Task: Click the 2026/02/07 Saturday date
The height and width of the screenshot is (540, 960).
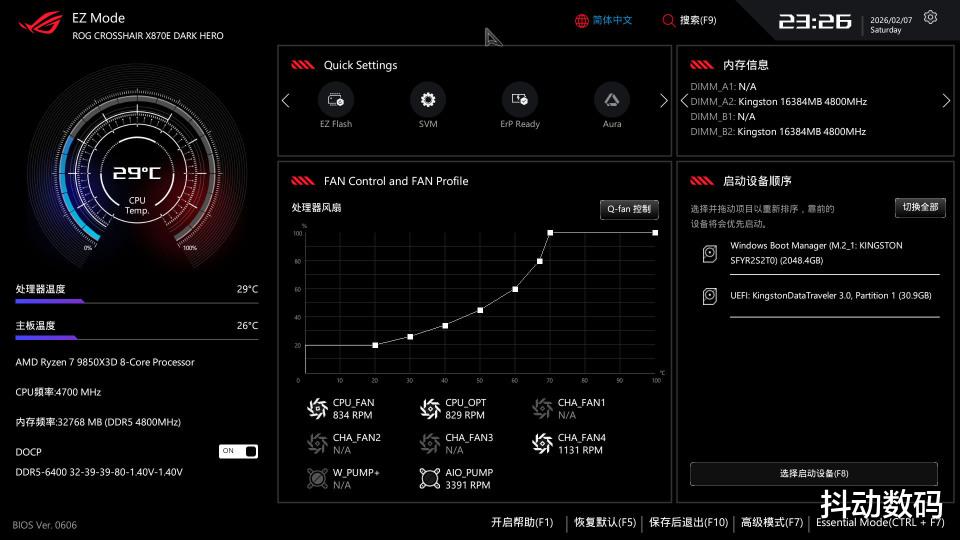Action: click(891, 25)
